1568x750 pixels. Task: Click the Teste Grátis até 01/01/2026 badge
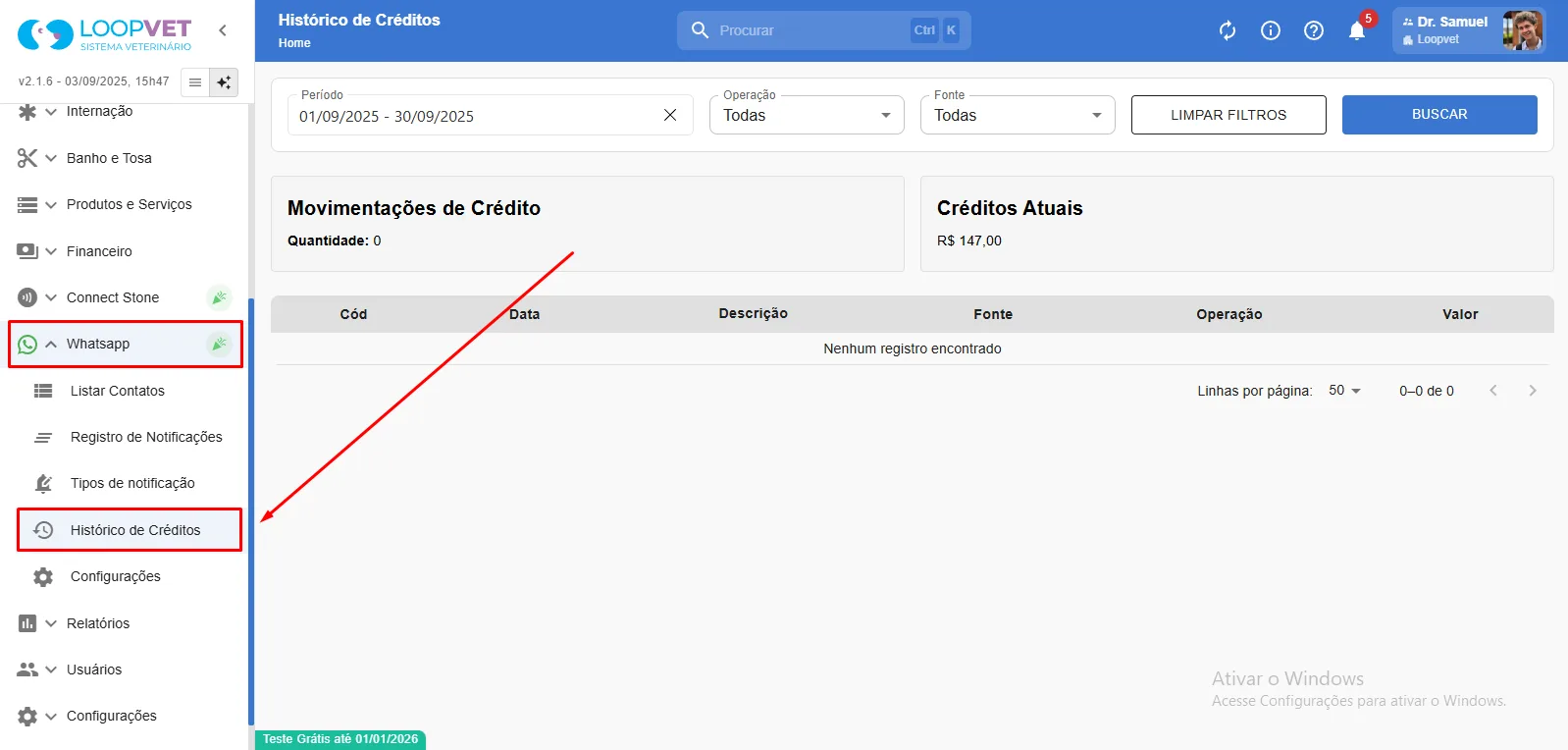coord(340,739)
